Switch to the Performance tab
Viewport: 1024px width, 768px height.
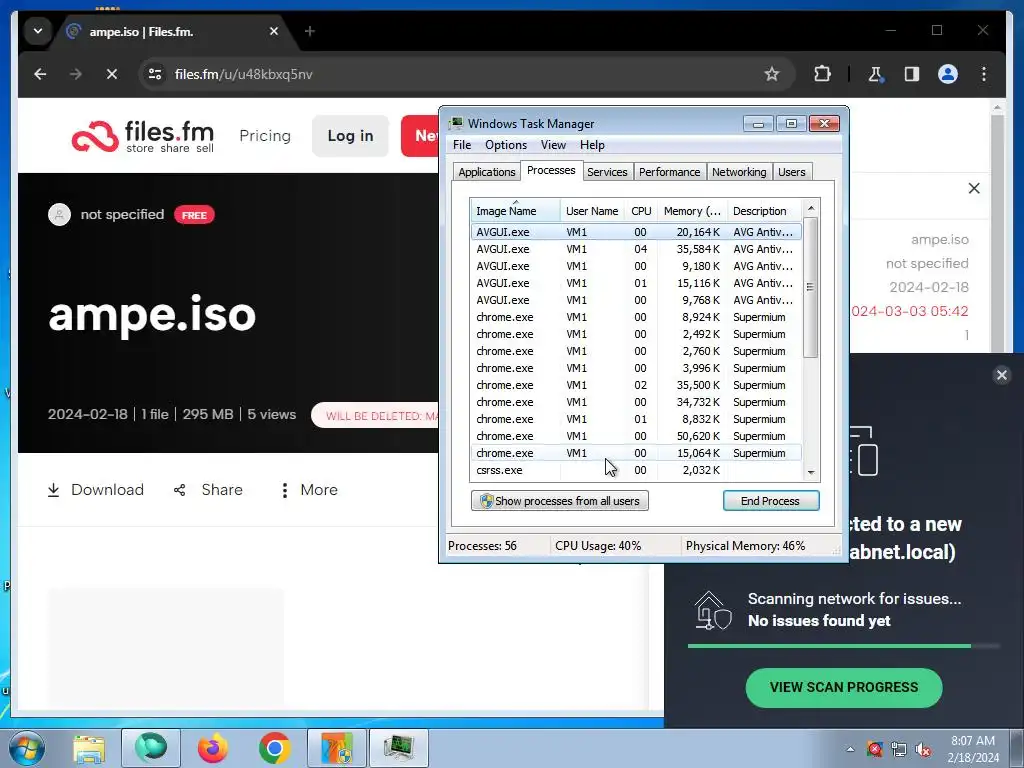point(669,172)
